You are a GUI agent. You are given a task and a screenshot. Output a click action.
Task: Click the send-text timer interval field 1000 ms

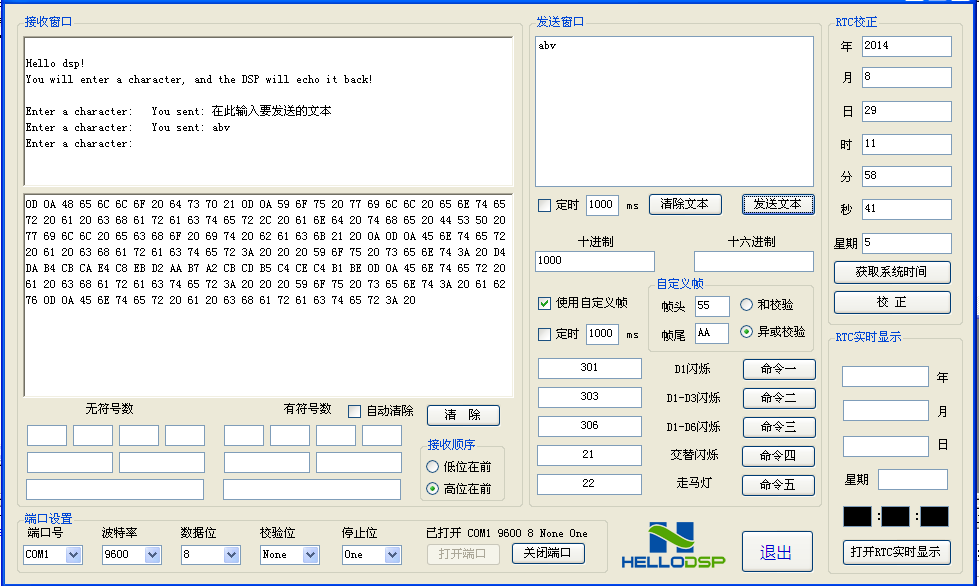[x=603, y=205]
